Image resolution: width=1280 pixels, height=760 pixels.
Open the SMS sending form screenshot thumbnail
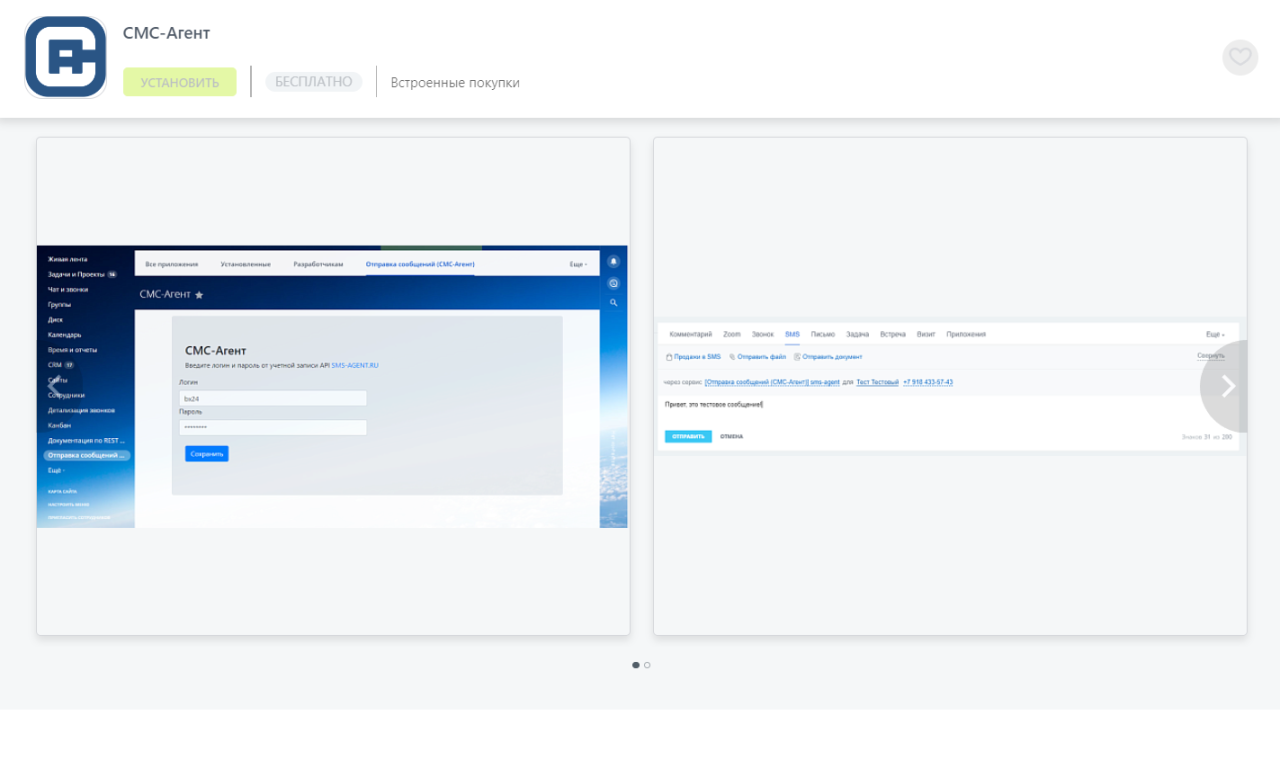pyautogui.click(x=950, y=386)
